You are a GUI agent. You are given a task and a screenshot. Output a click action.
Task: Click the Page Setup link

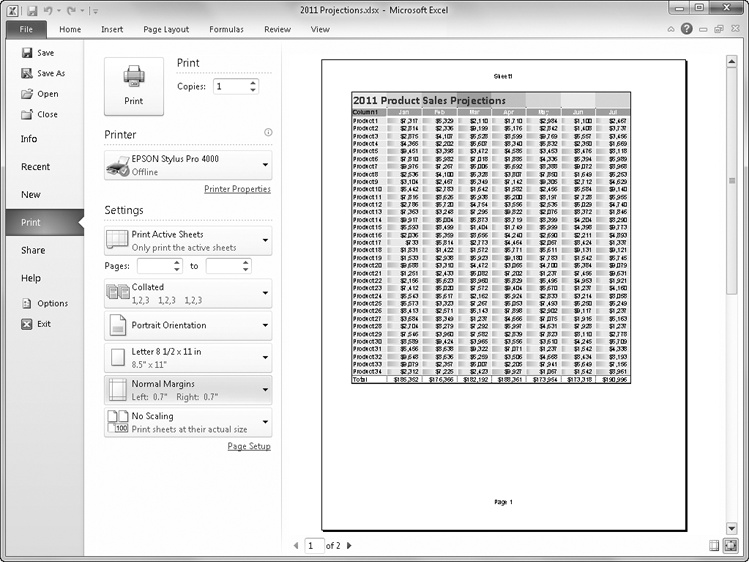point(249,446)
